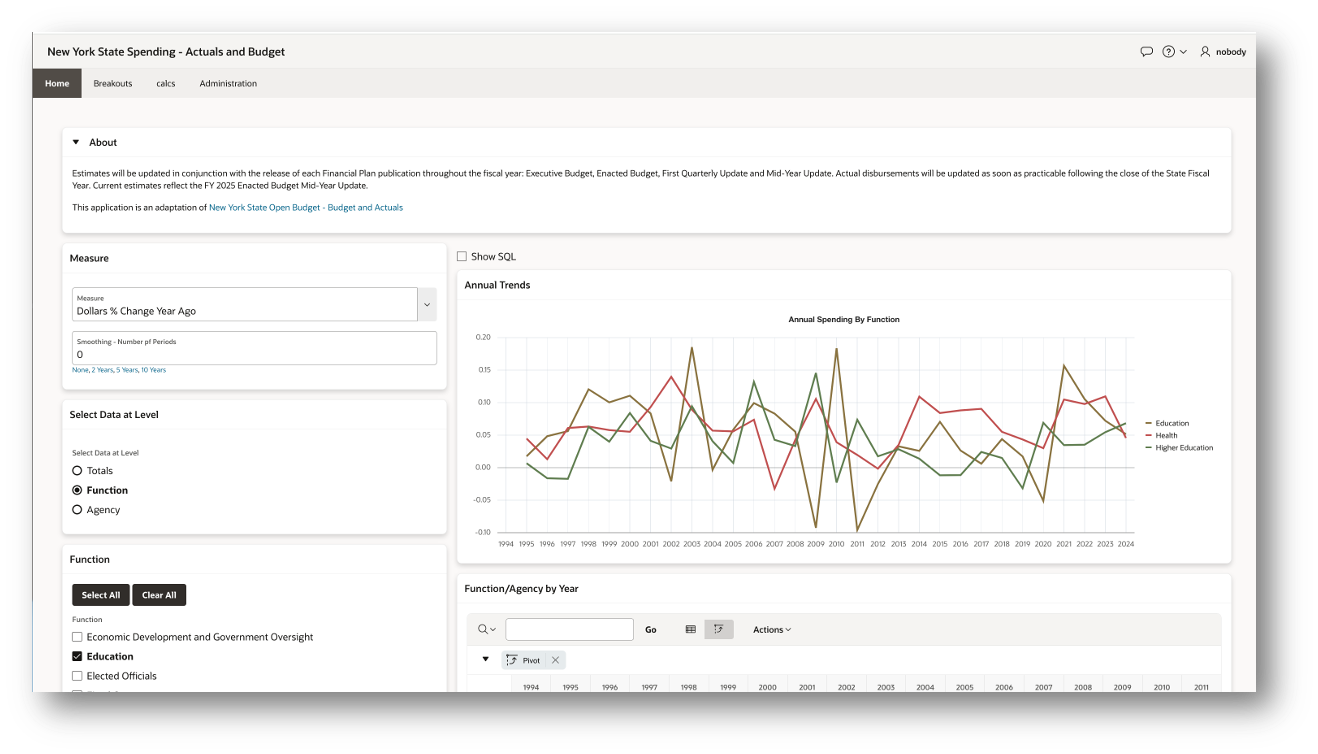Set smoothing to None via quick link
The image size is (1318, 754).
pos(80,370)
